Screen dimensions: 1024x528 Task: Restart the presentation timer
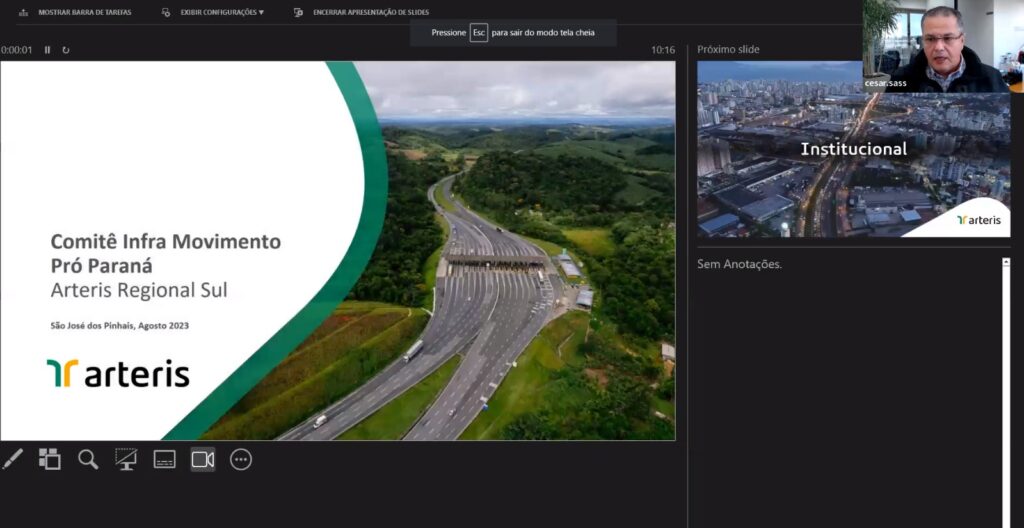tap(66, 50)
